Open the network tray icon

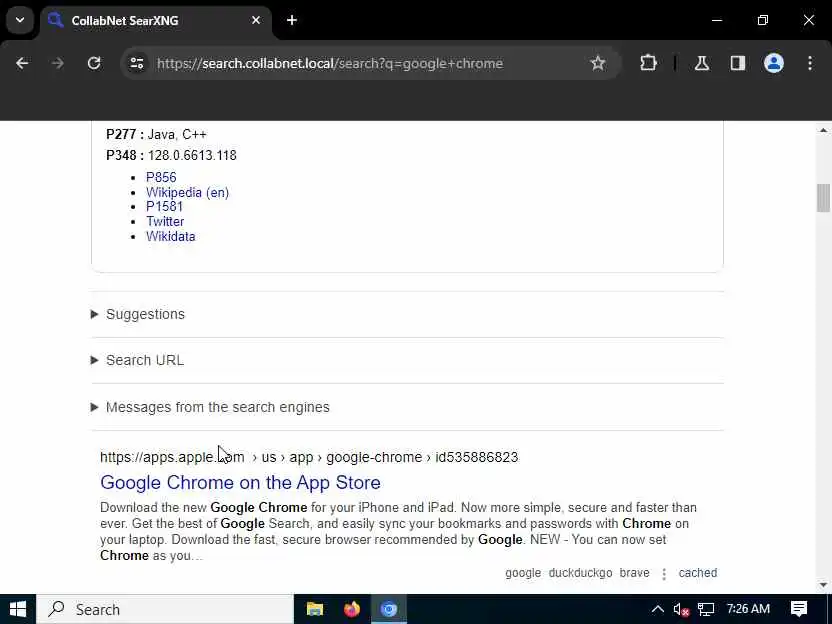coord(706,609)
